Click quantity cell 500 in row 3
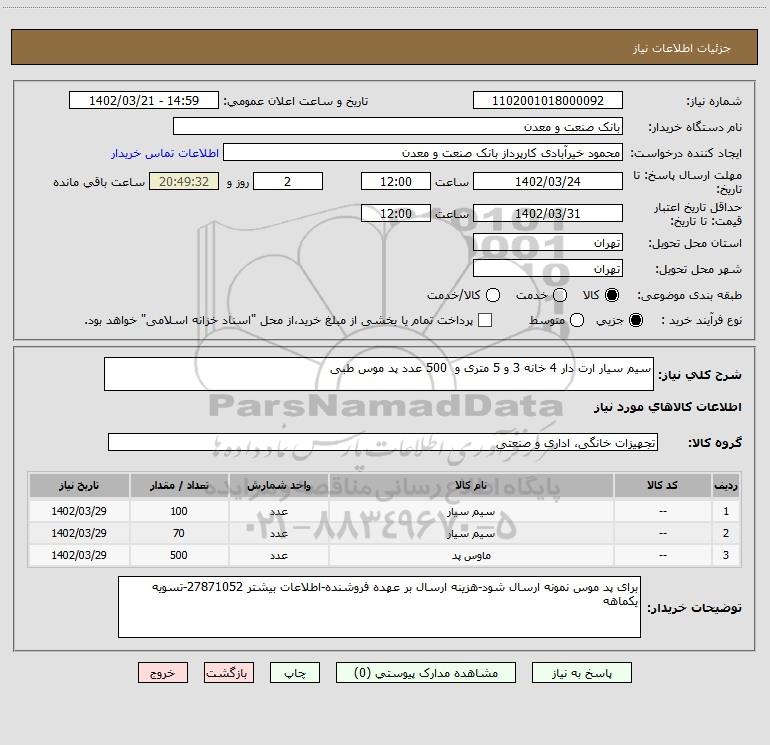The width and height of the screenshot is (770, 745). 179,555
